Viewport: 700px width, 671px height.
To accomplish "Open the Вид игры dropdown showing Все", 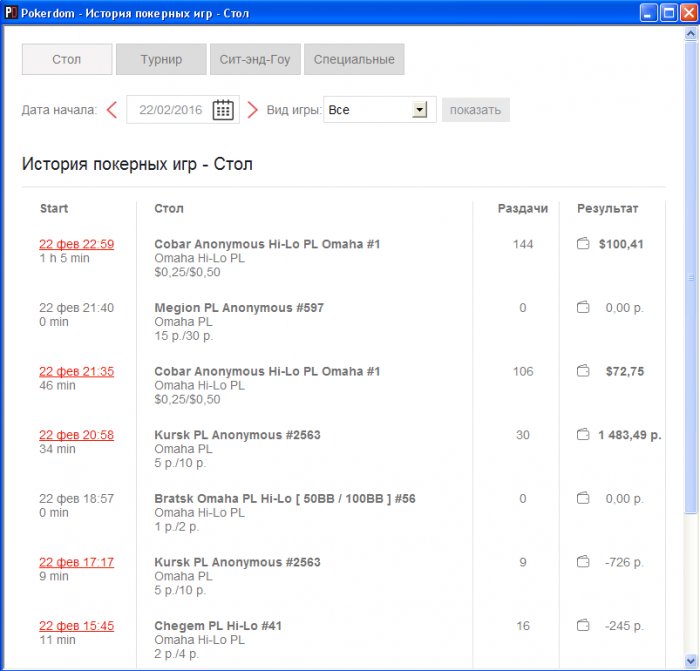I will pos(379,109).
